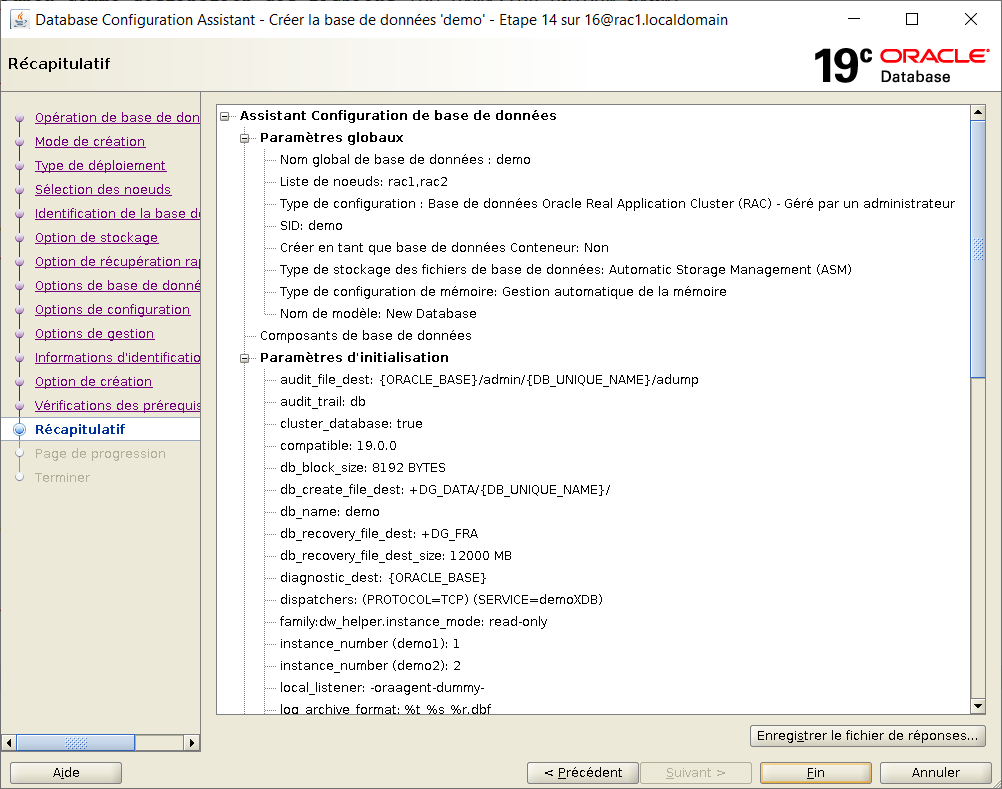Select 'family:dw_helper.instance_mode: read-only' row
1002x789 pixels.
[413, 622]
